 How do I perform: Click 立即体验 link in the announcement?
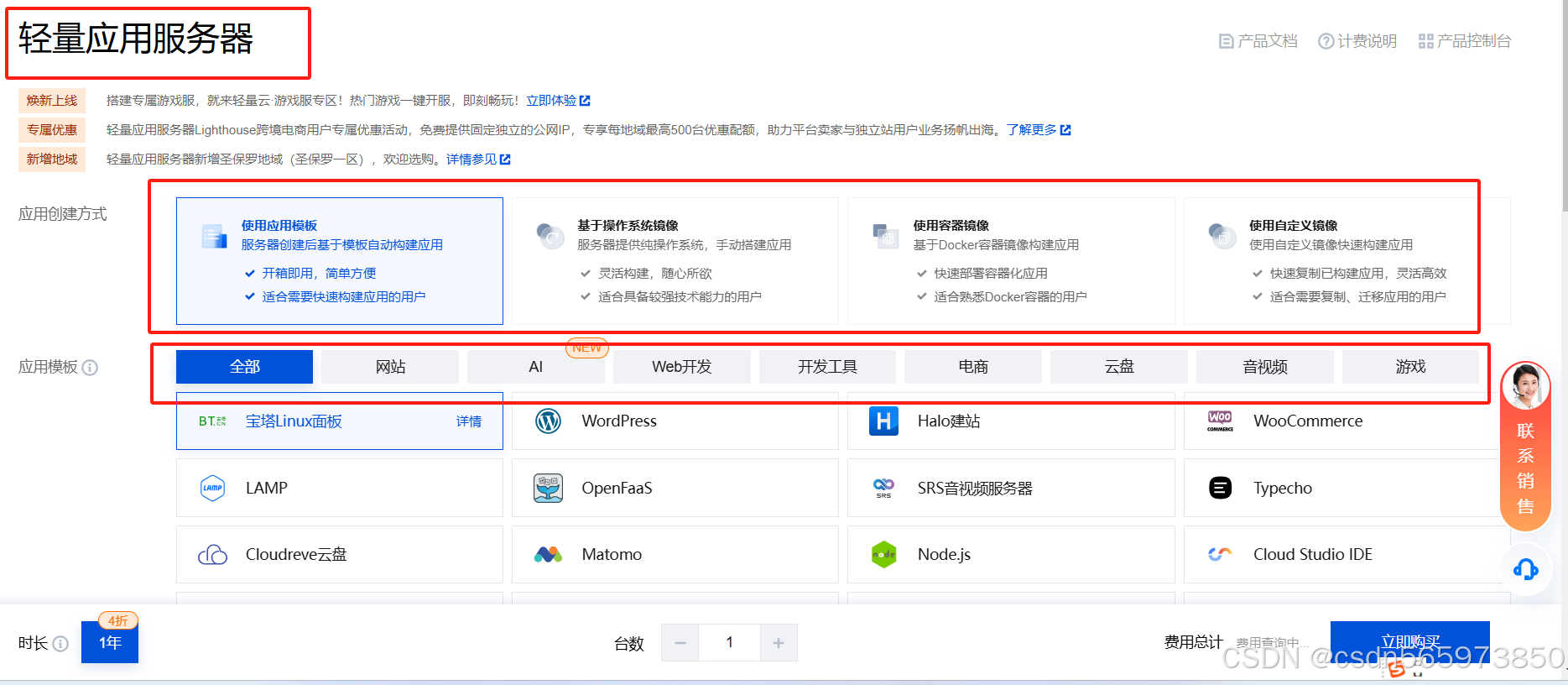[x=558, y=101]
